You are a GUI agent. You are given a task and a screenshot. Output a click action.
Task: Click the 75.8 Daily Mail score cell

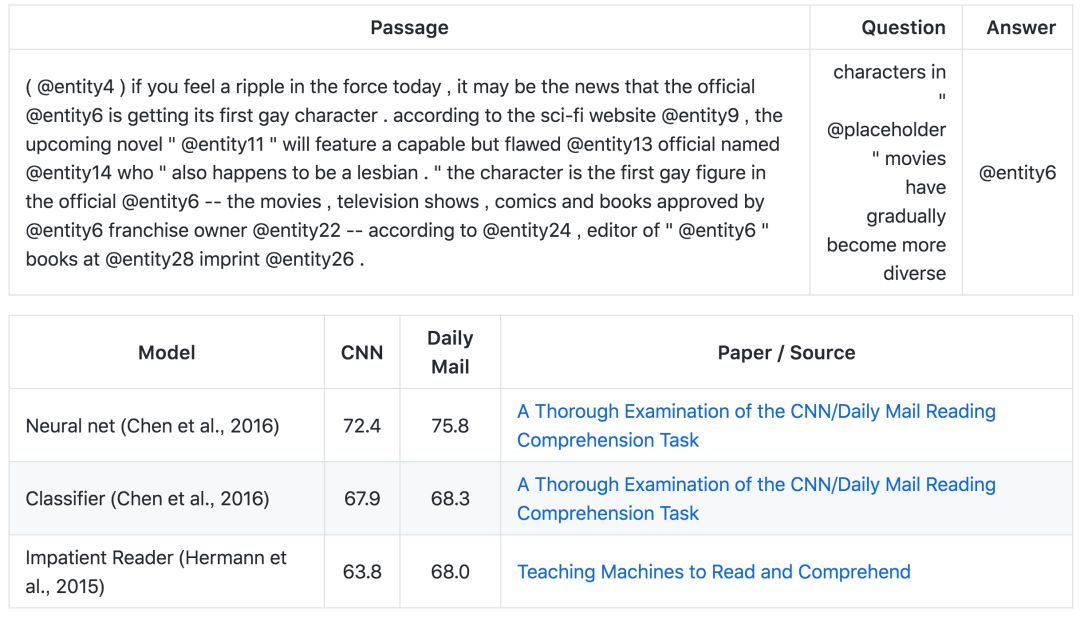[x=450, y=425]
